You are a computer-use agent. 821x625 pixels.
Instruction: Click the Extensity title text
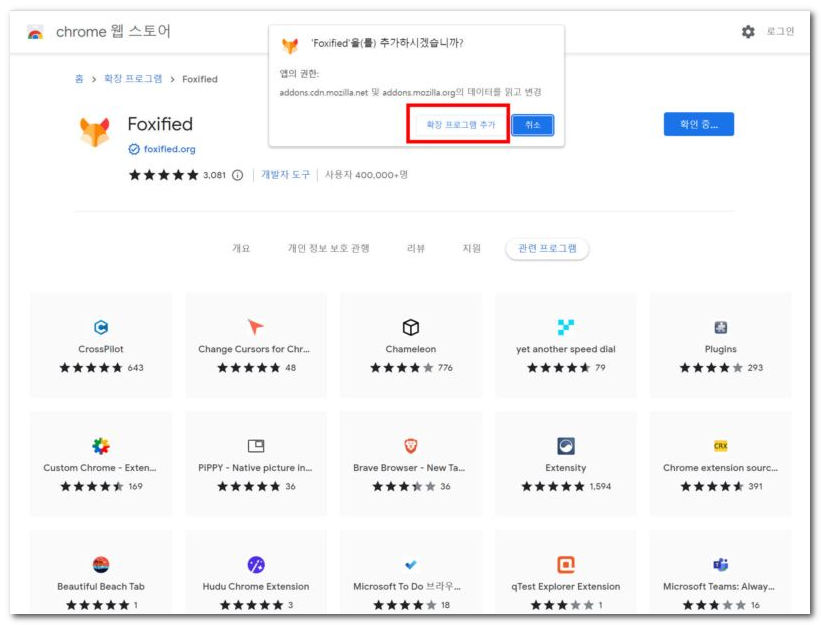[x=565, y=468]
